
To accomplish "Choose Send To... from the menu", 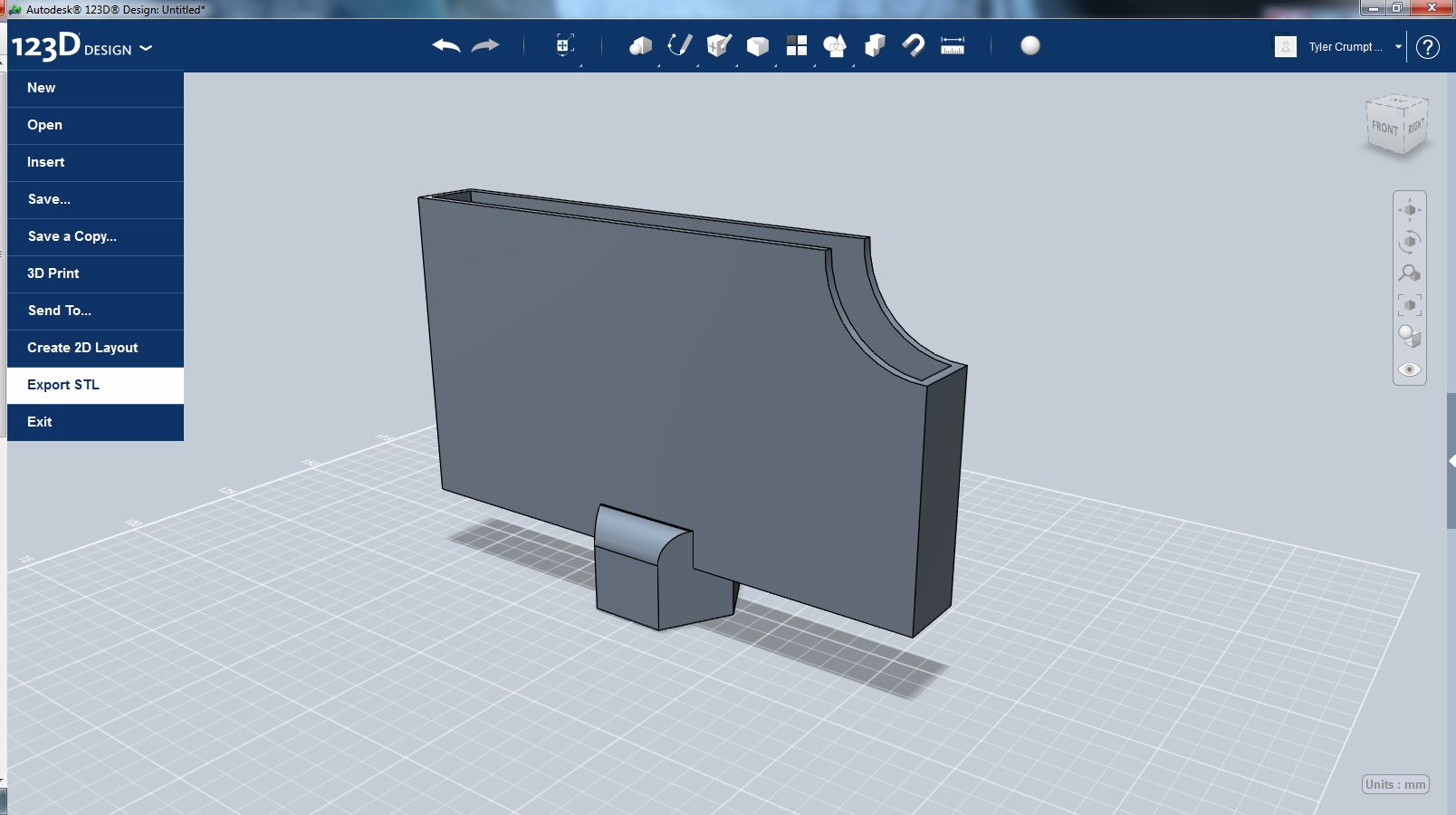I will coord(95,312).
